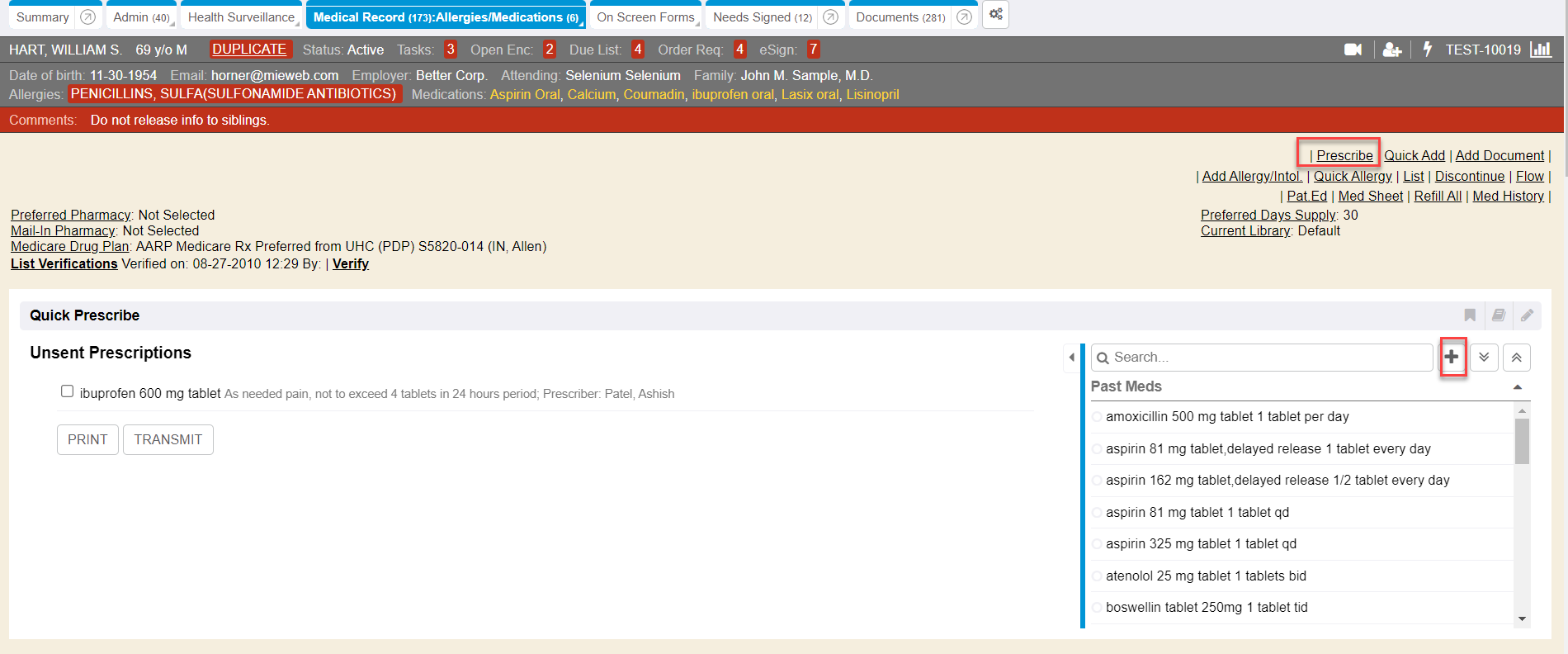Screen dimensions: 1568x654
Task: Click the bar chart icon beside TEST-10019
Action: click(x=1541, y=50)
